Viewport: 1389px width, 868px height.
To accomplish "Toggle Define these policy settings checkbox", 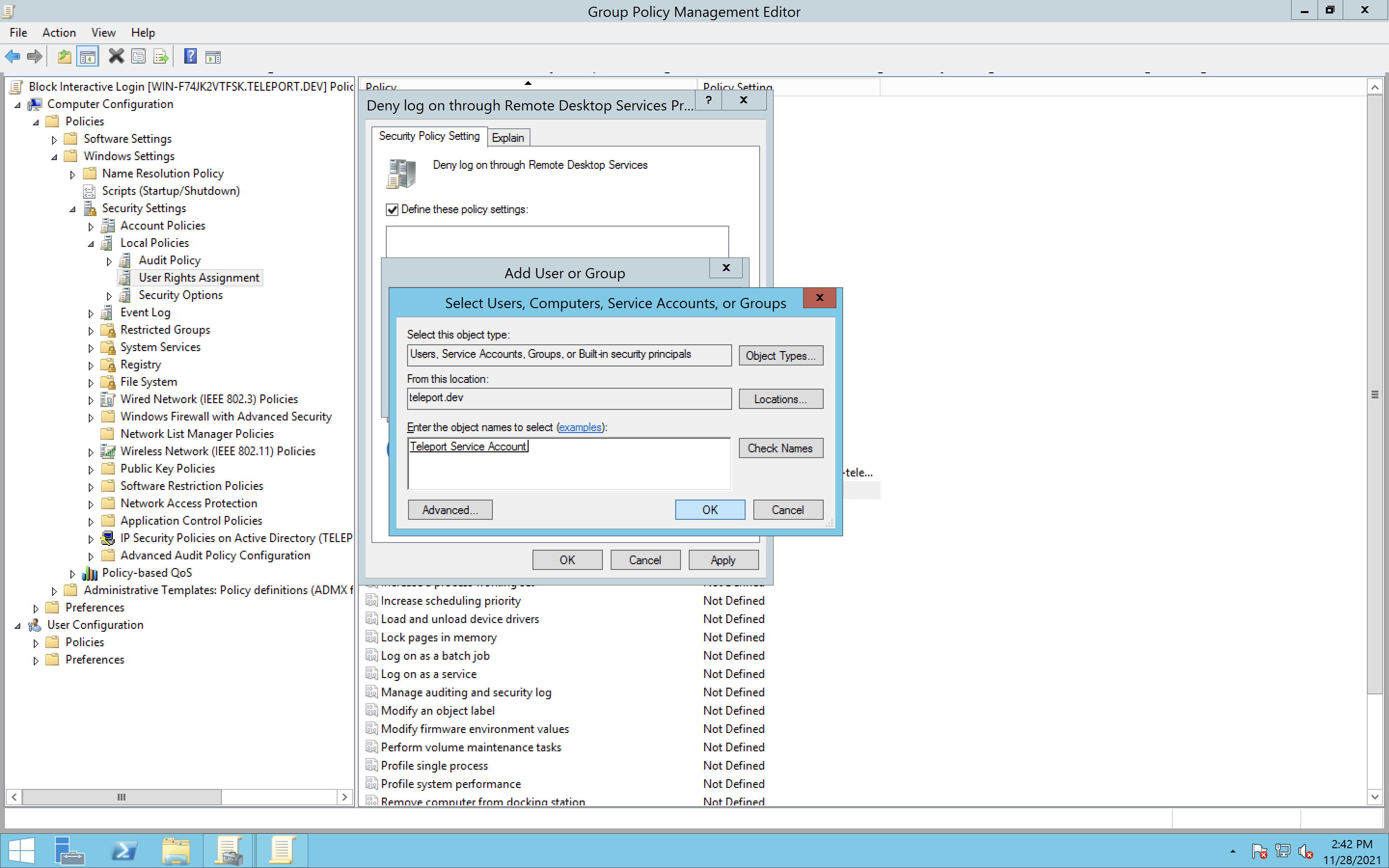I will click(x=391, y=210).
